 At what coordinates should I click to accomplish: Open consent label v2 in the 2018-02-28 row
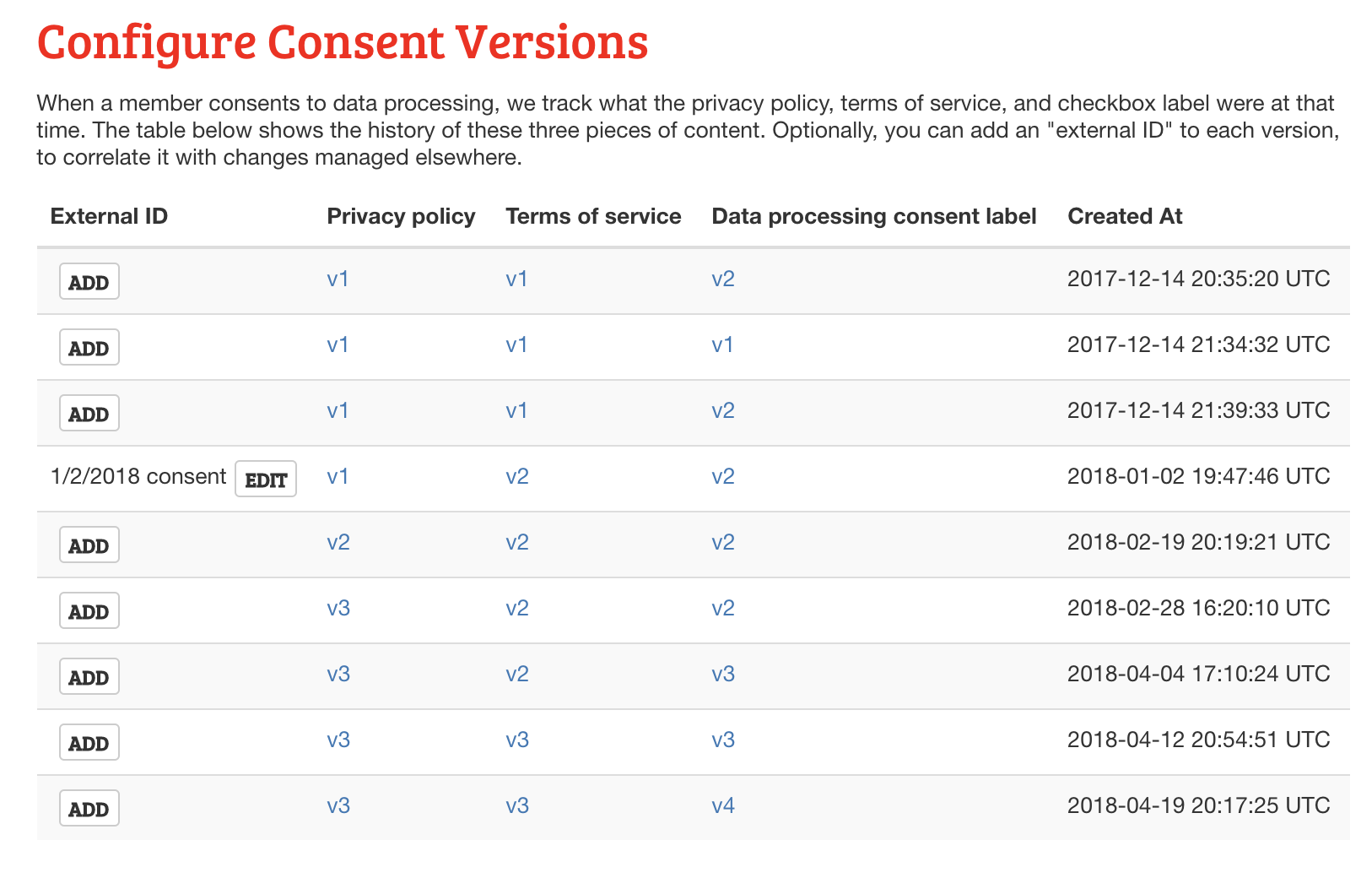coord(723,608)
